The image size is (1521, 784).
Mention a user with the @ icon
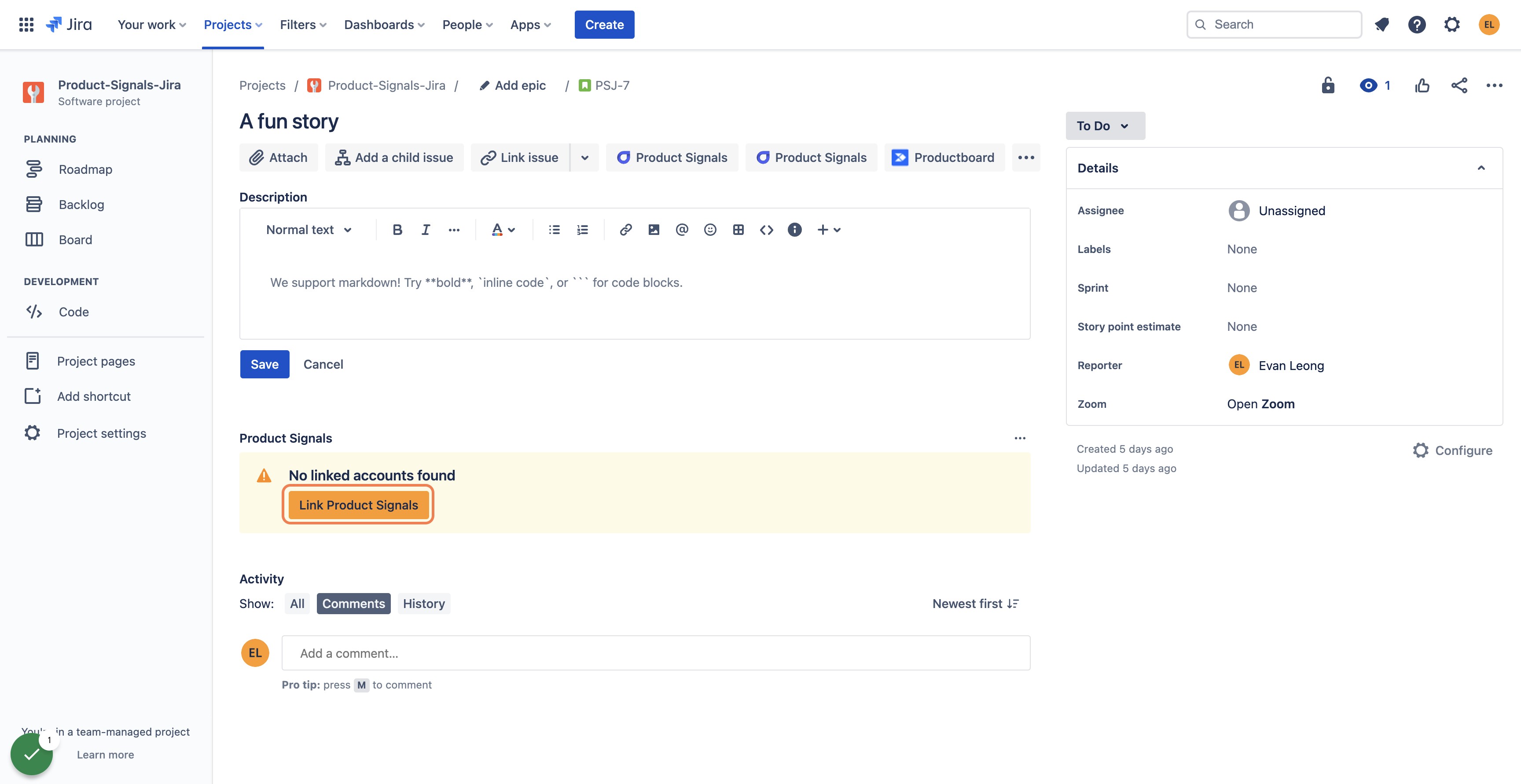coord(682,230)
